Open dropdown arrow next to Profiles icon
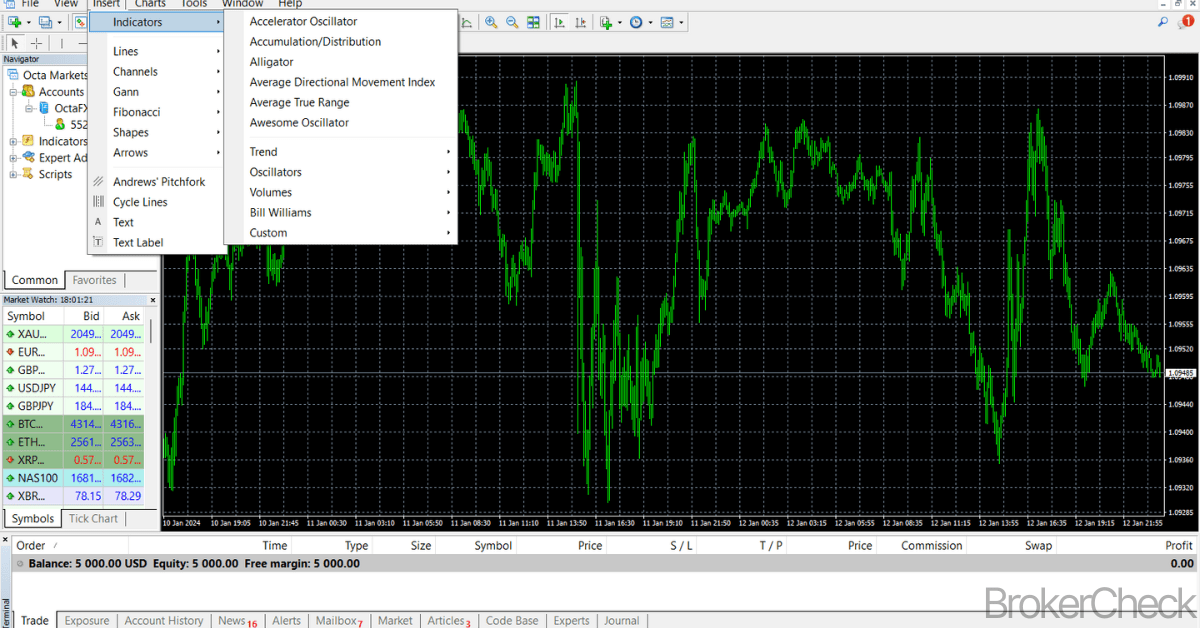The image size is (1200, 628). pyautogui.click(x=59, y=22)
